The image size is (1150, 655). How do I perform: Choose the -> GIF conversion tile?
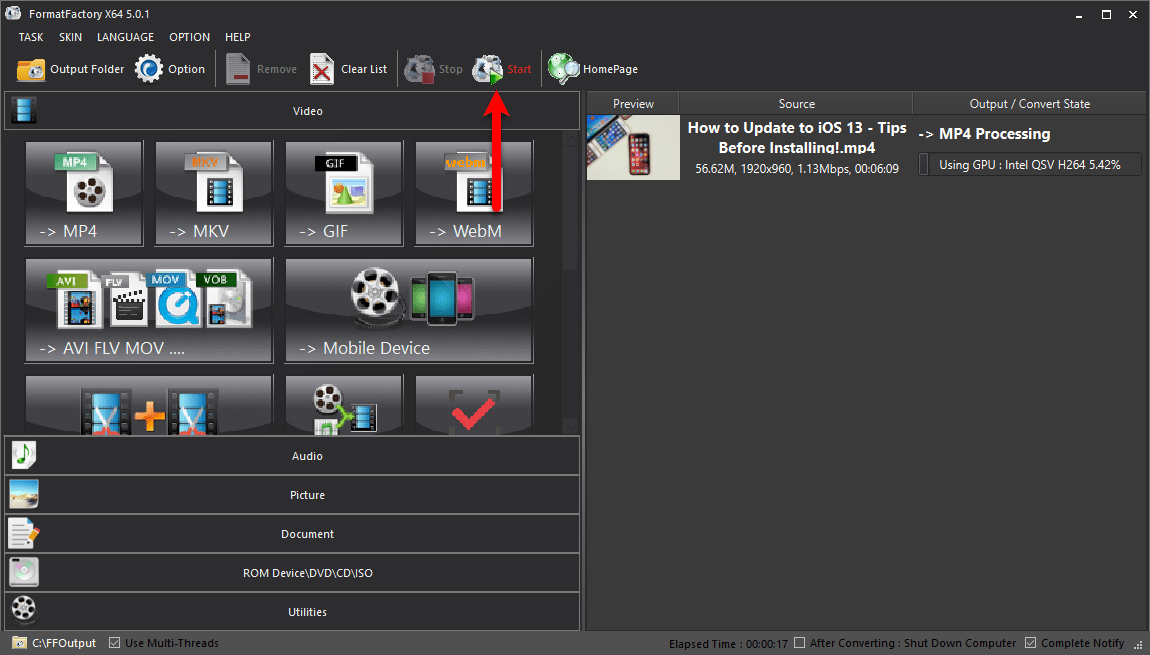[x=344, y=194]
